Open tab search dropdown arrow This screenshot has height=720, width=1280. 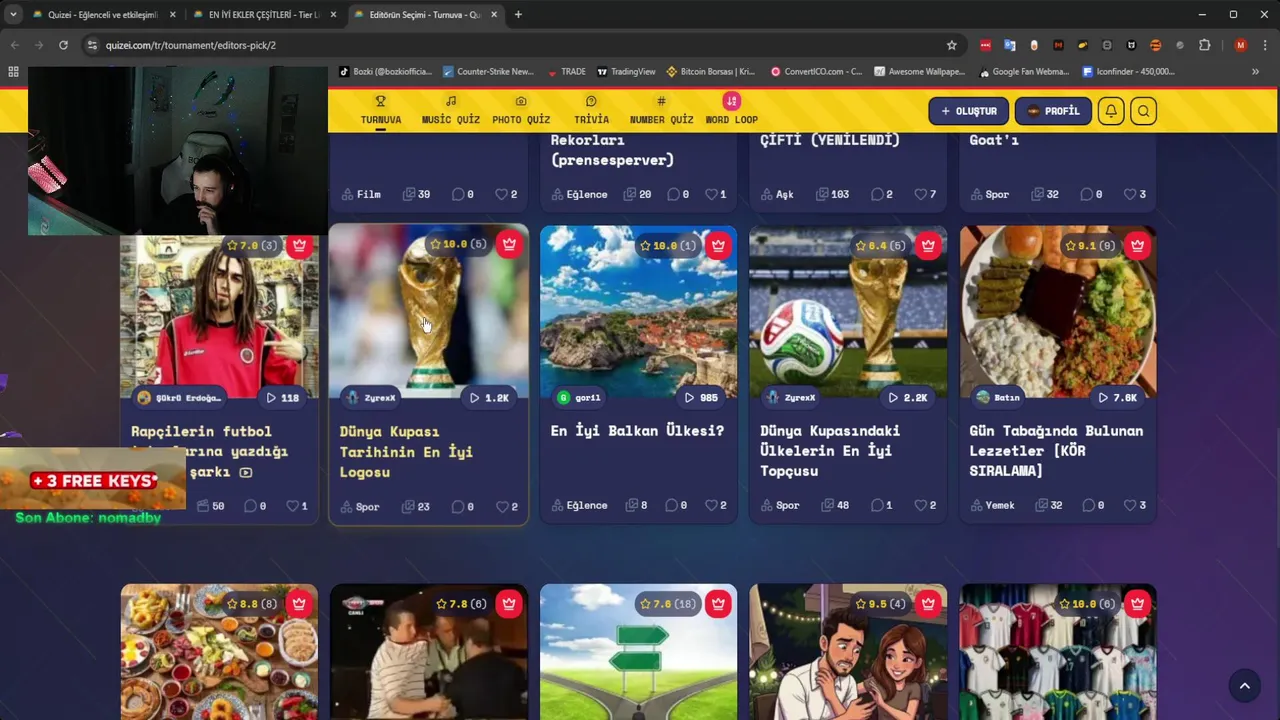coord(12,15)
